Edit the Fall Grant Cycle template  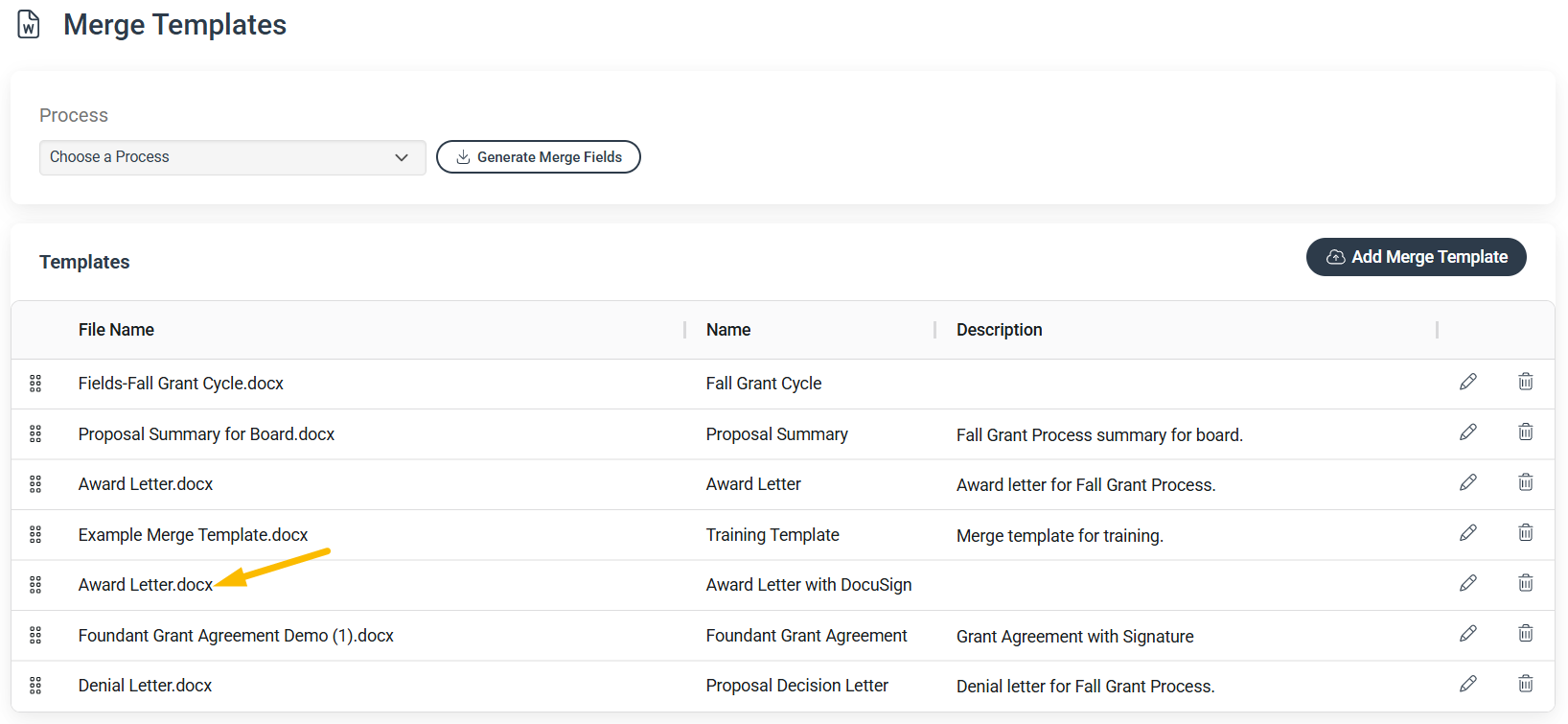(x=1467, y=382)
